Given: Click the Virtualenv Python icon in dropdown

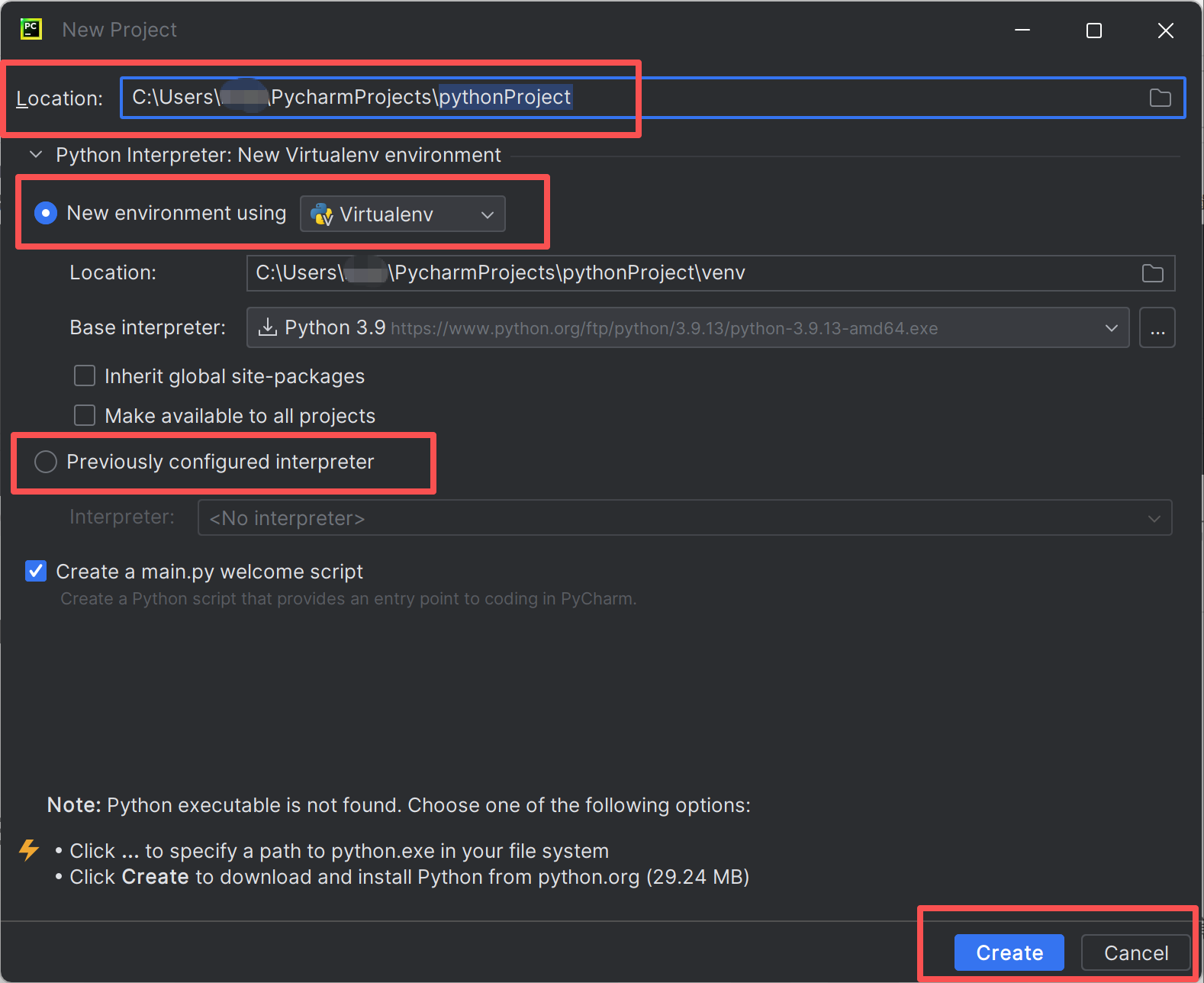Looking at the screenshot, I should click(323, 214).
